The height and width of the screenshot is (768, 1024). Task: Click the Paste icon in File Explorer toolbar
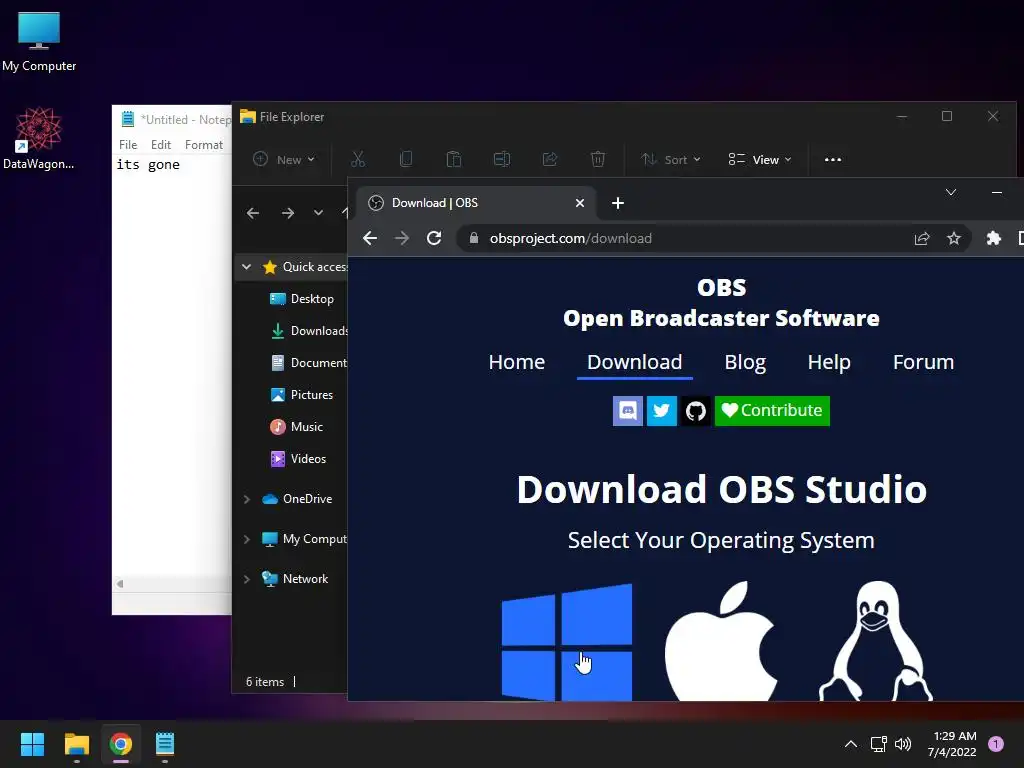453,159
